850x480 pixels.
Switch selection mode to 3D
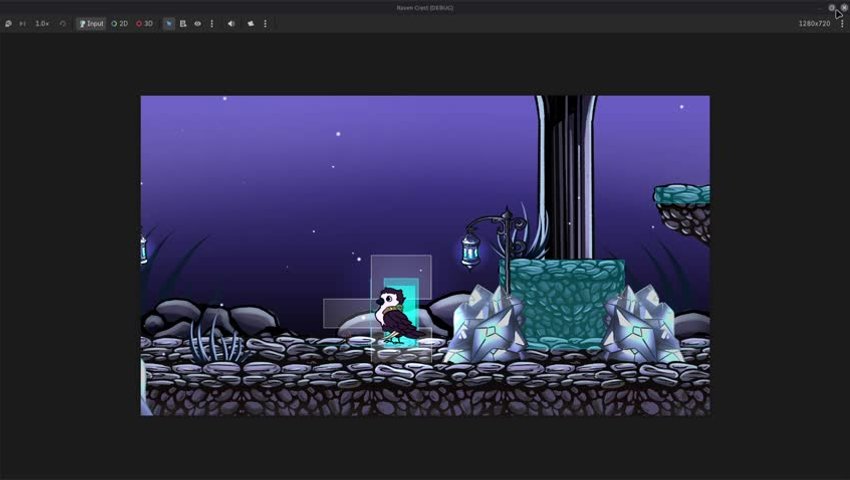tap(145, 24)
